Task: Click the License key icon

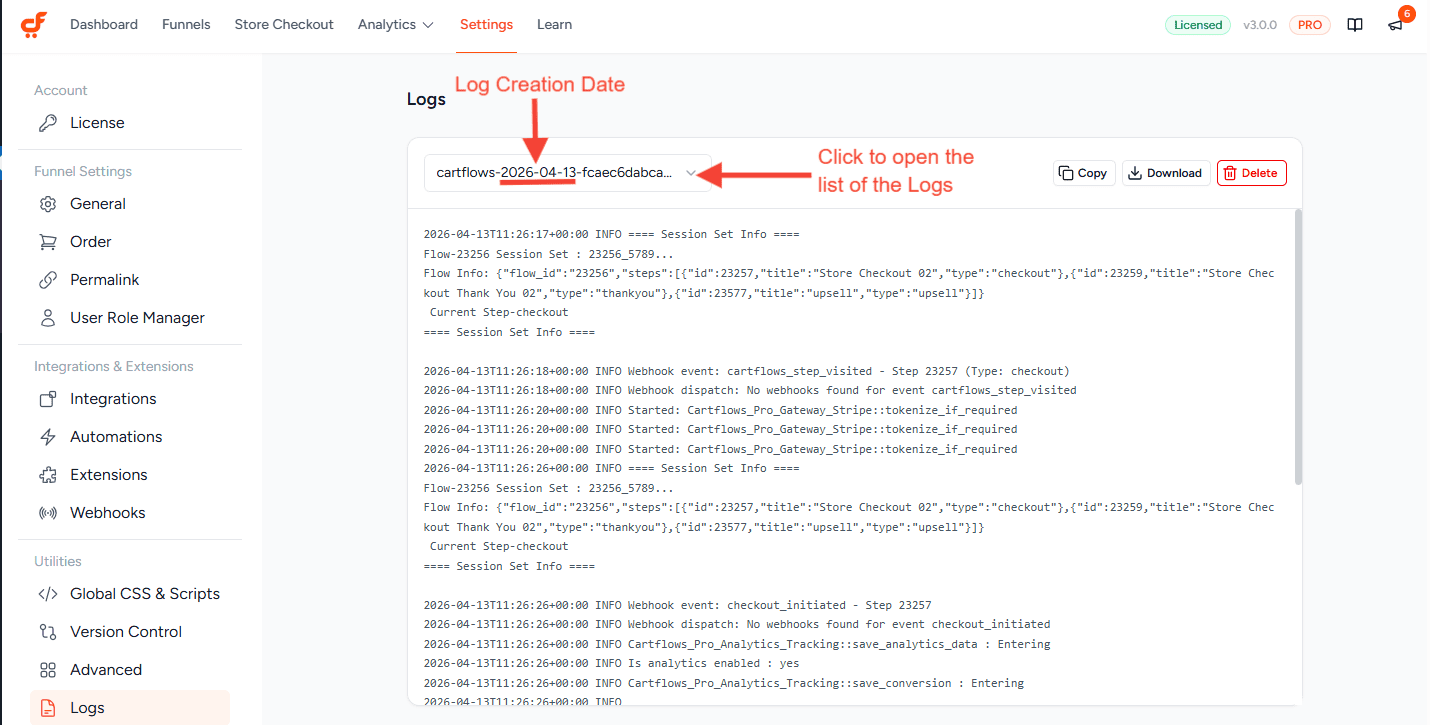Action: [x=48, y=123]
